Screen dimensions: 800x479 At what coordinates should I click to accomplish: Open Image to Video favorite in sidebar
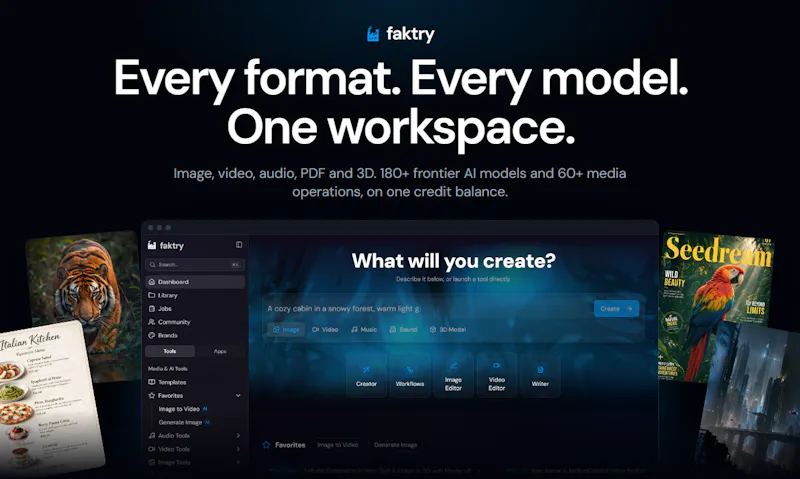(183, 409)
